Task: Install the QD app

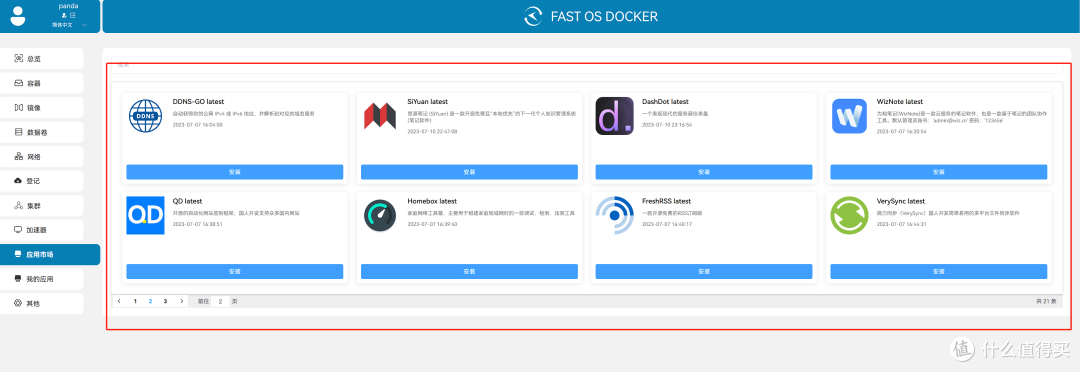Action: point(235,271)
